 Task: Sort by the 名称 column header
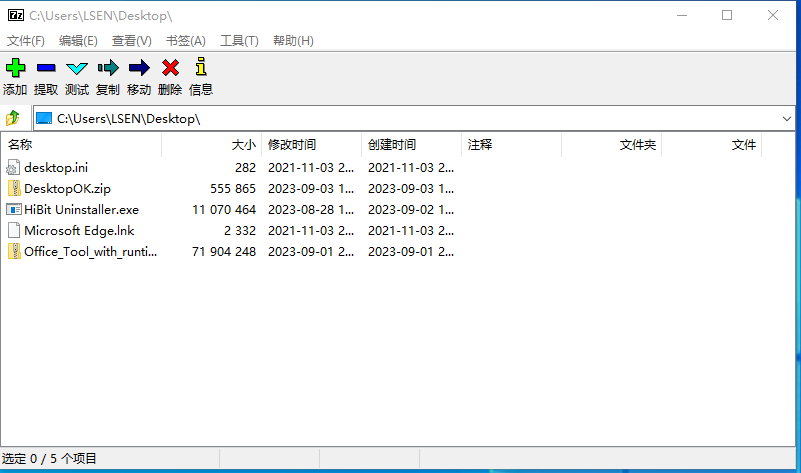pyautogui.click(x=82, y=145)
